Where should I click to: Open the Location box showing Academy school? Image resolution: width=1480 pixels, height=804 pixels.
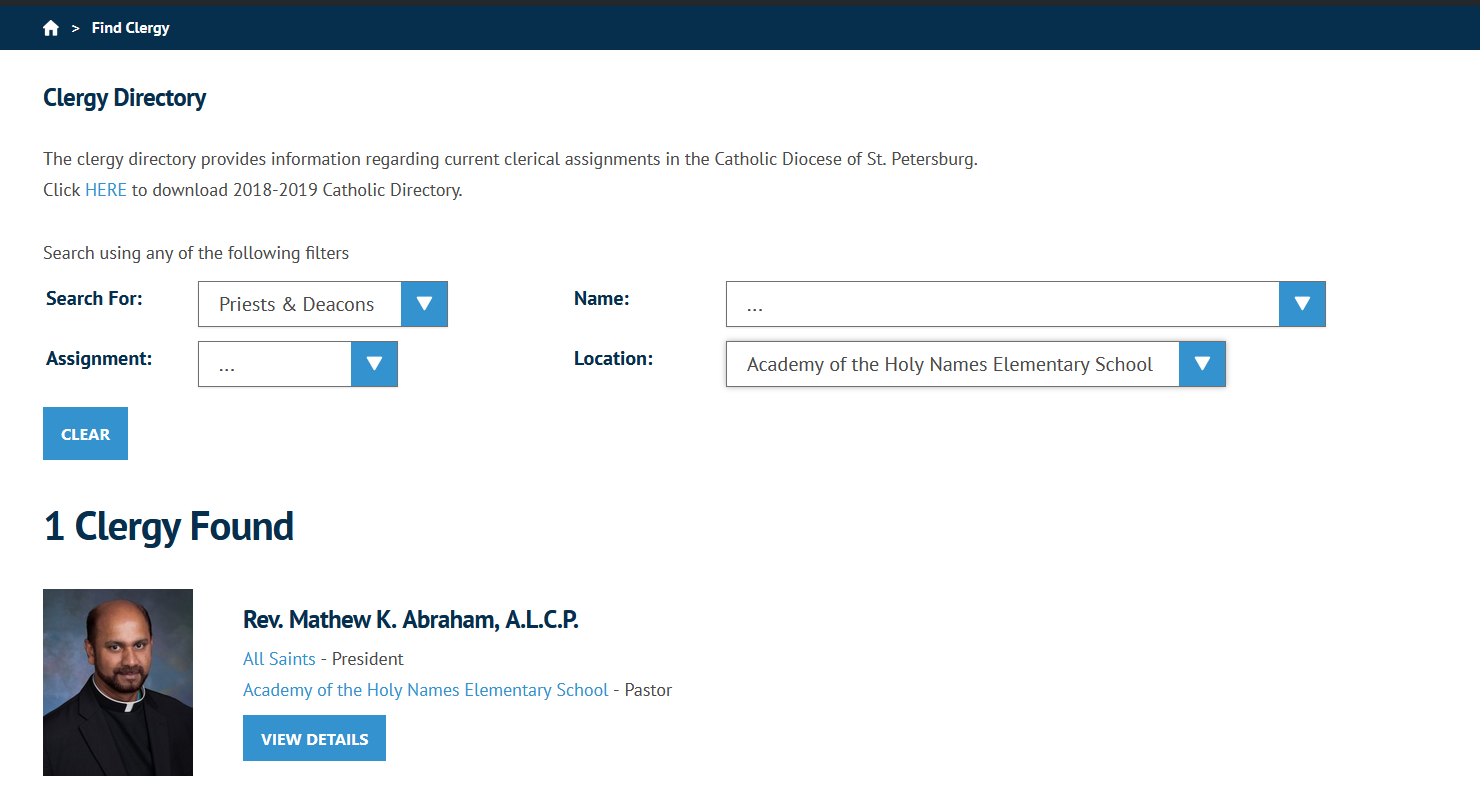click(952, 364)
